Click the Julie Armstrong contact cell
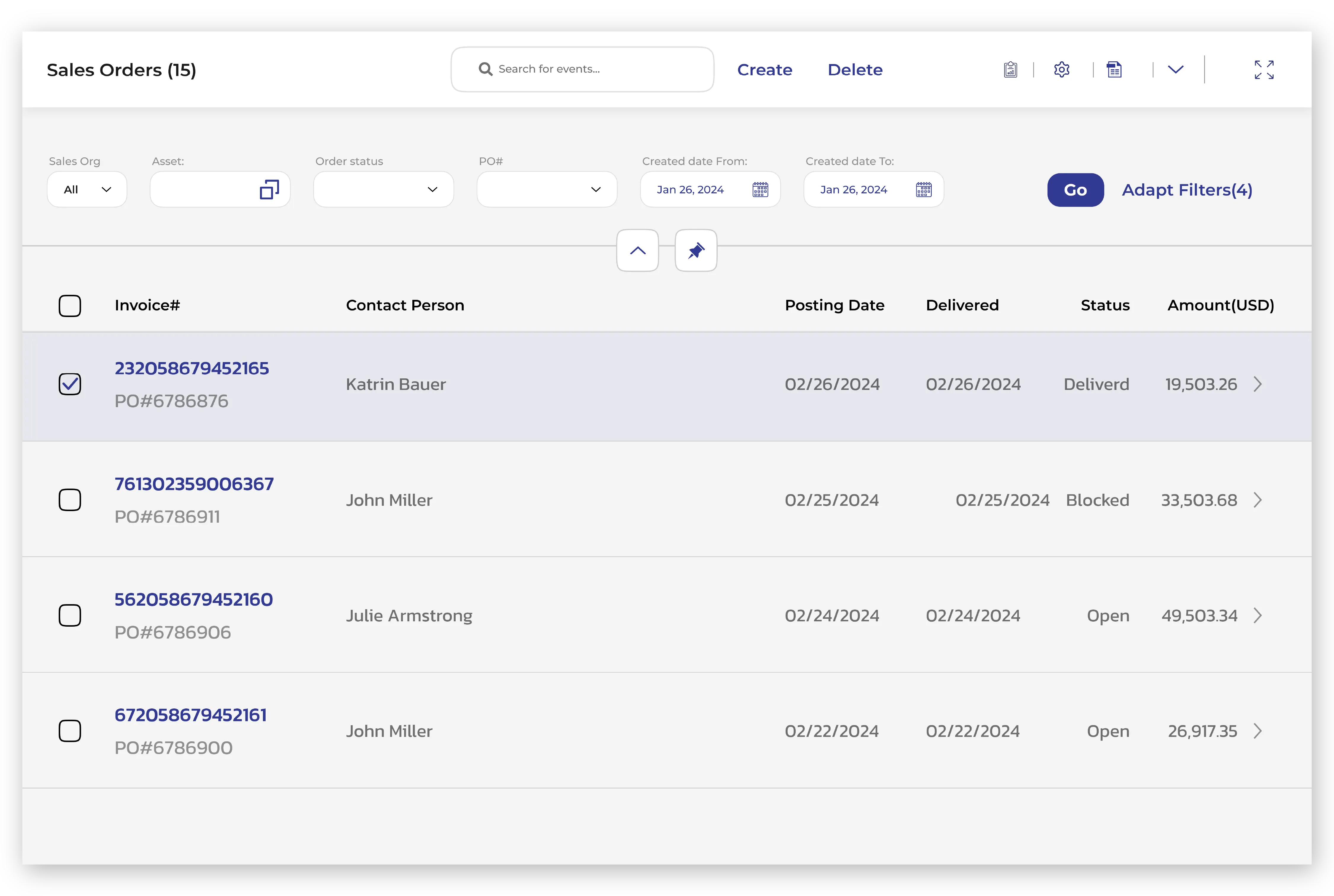 pyautogui.click(x=409, y=615)
